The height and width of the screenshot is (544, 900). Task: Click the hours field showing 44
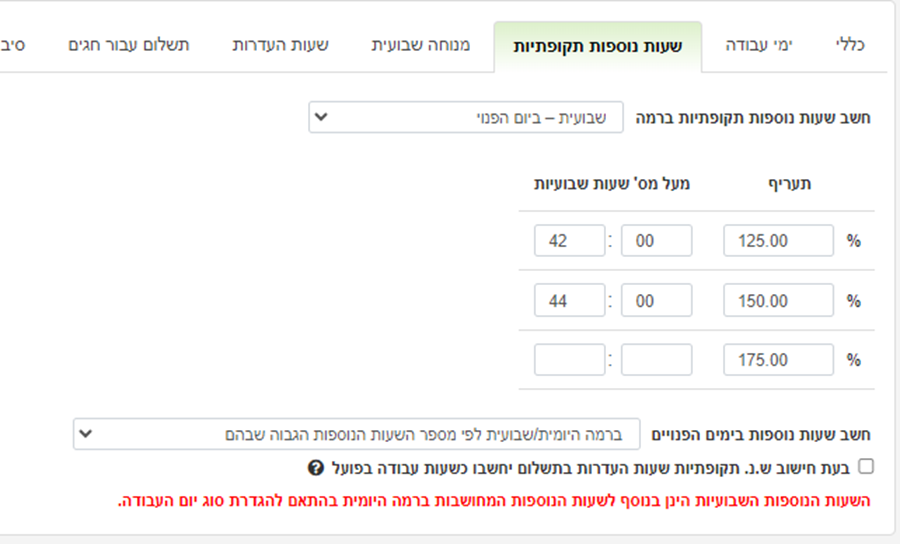pyautogui.click(x=569, y=300)
